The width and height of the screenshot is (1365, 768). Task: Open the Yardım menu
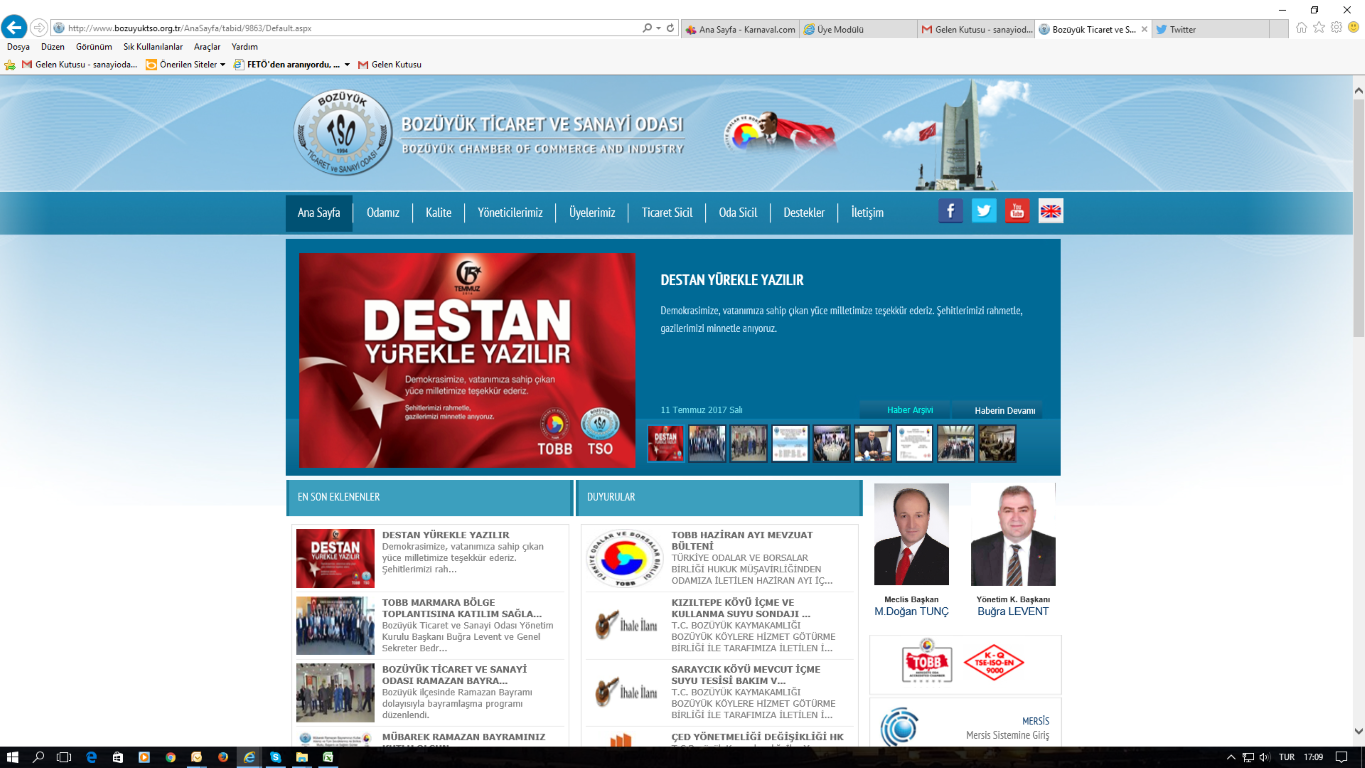244,46
